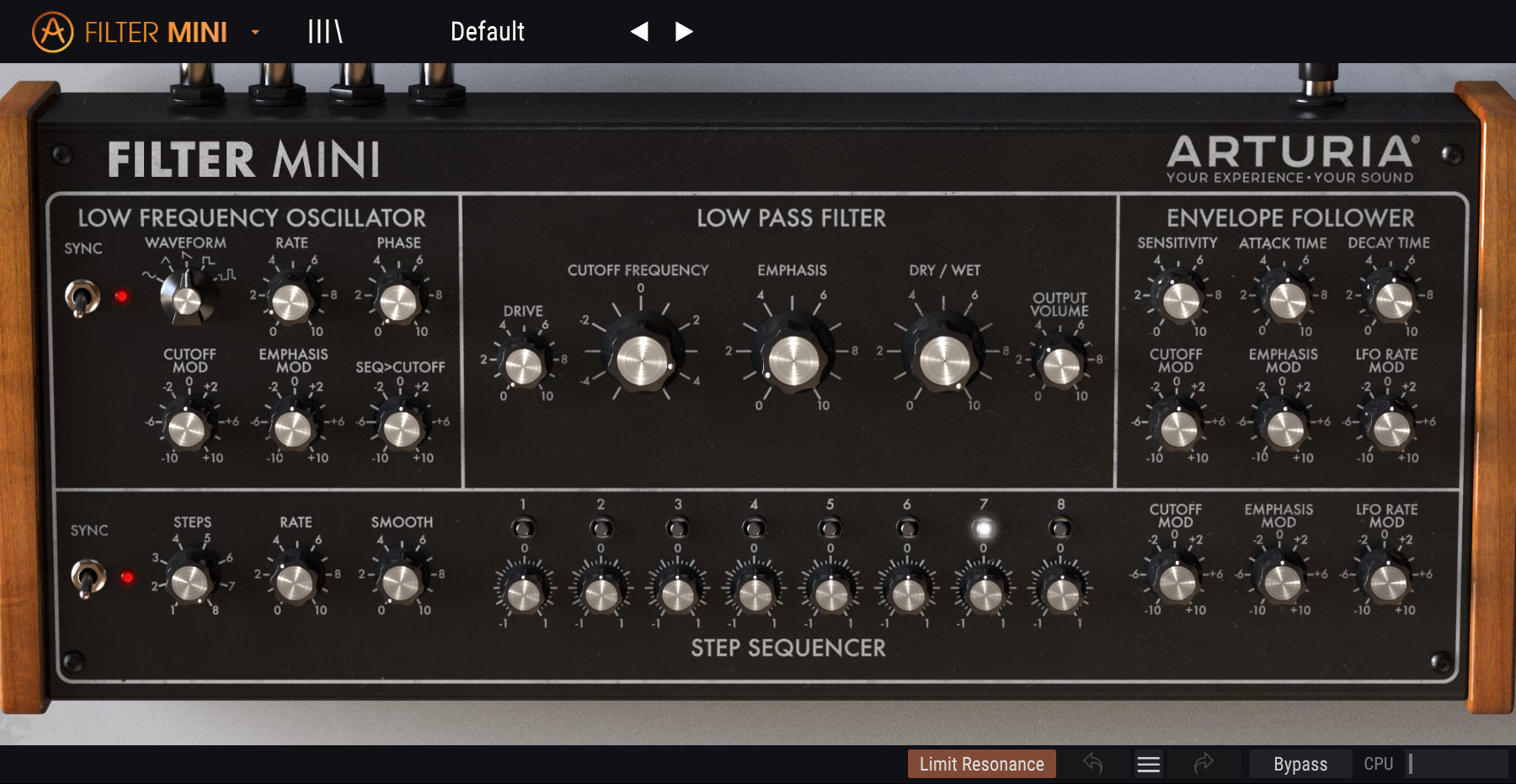This screenshot has width=1516, height=784.
Task: Click the LFO Waveform selector knob
Action: coord(187,299)
